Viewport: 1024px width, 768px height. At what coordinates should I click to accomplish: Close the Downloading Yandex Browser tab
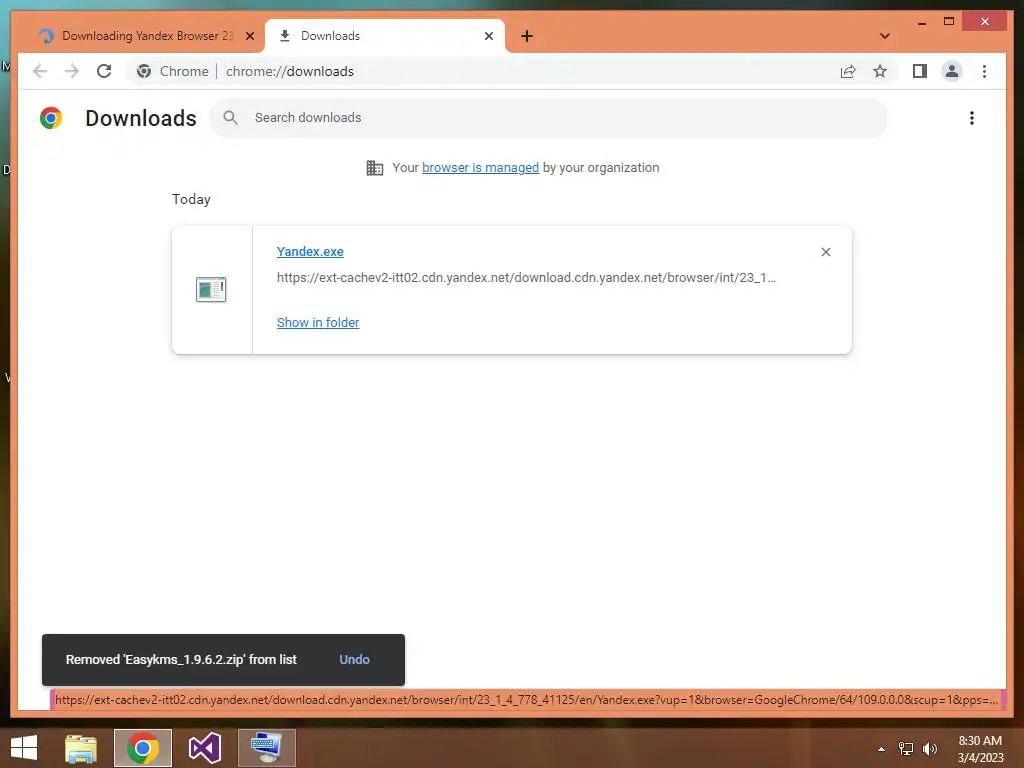click(249, 36)
